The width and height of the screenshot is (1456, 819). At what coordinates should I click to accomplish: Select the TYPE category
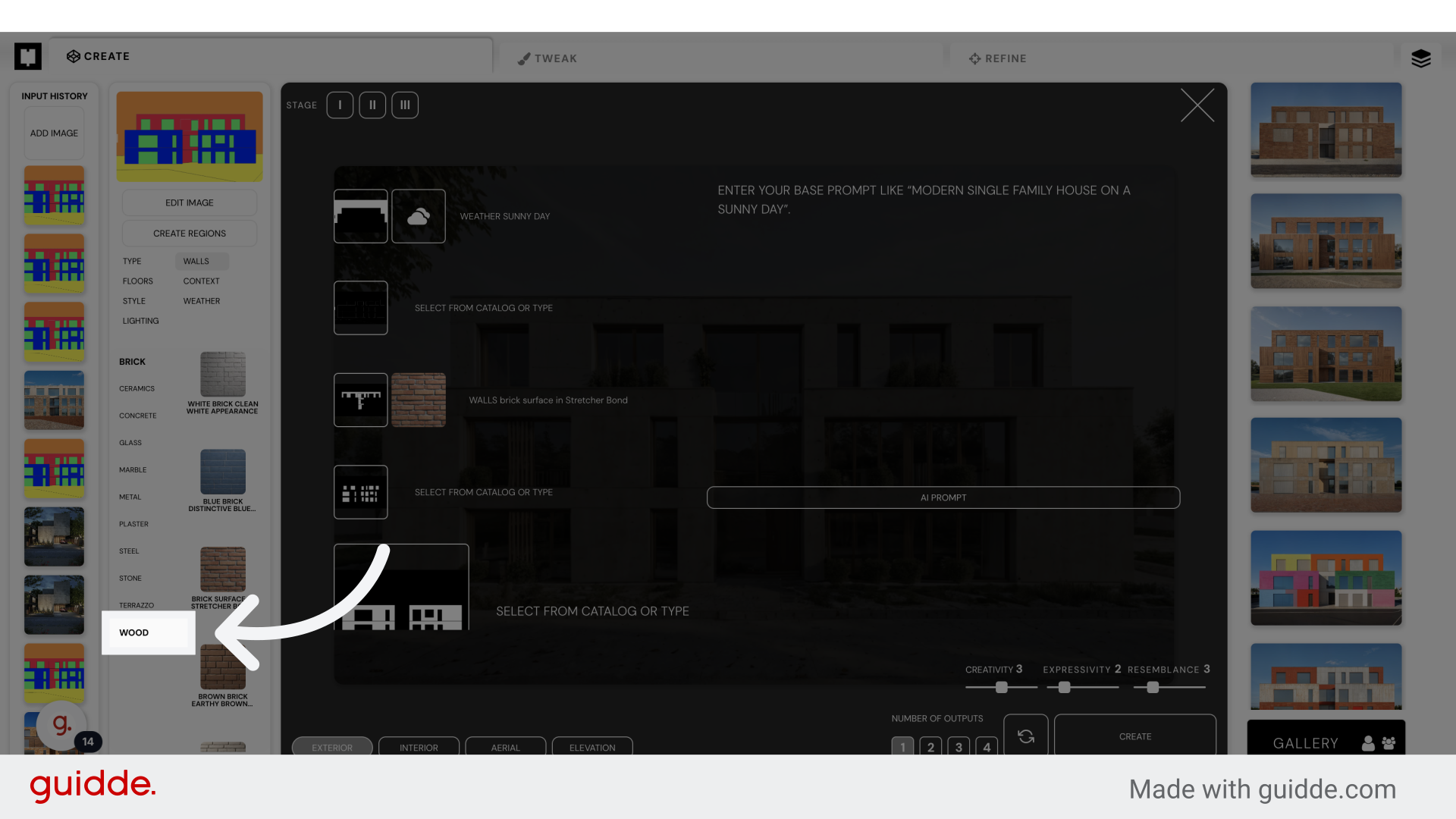click(132, 261)
